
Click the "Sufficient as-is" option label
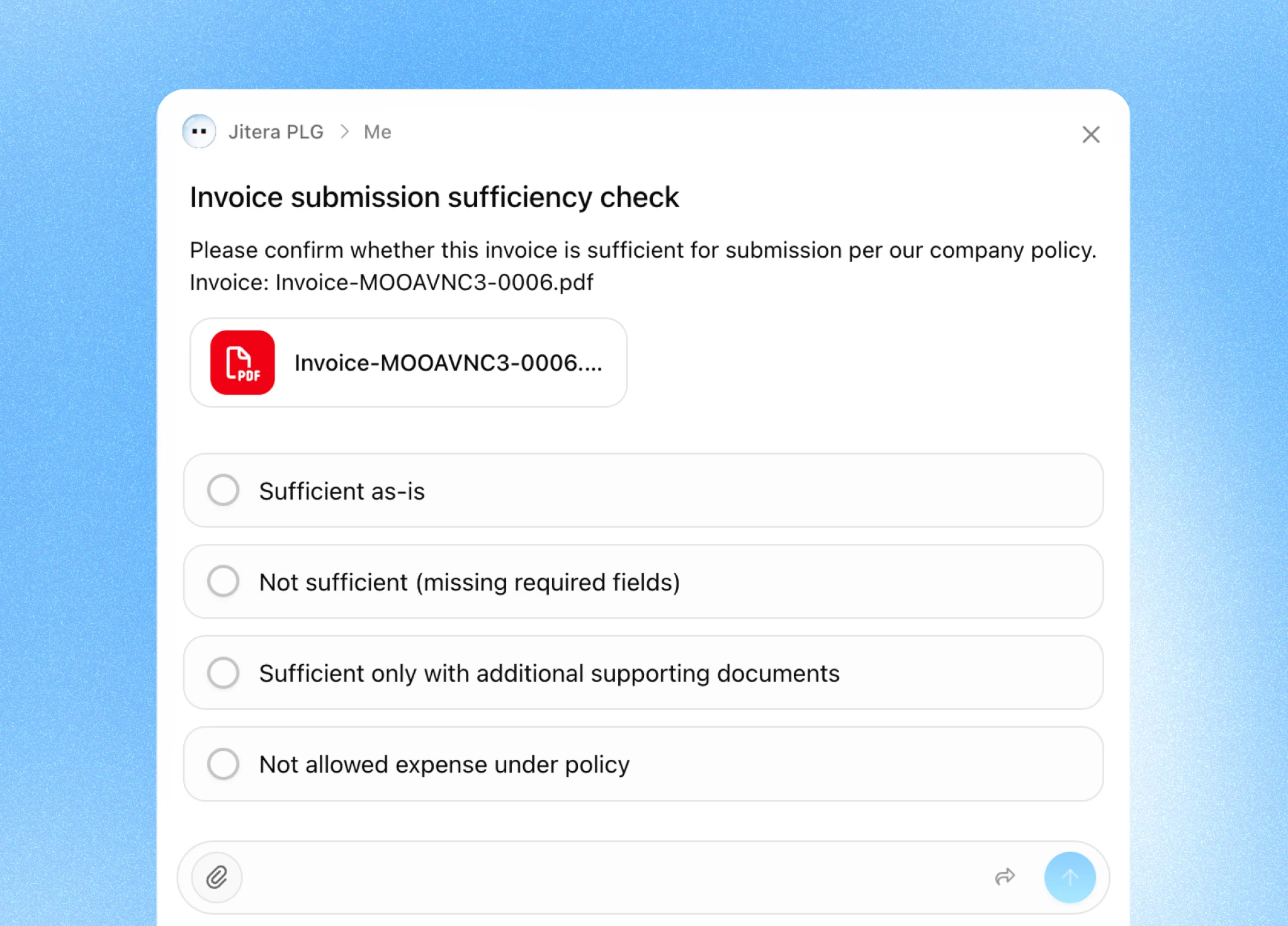click(x=342, y=491)
